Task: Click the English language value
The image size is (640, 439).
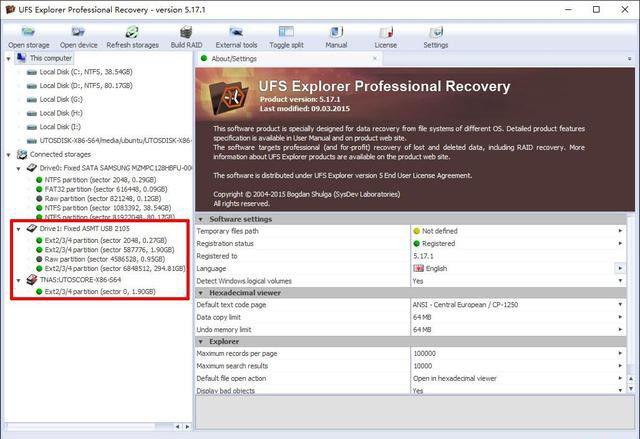Action: [x=431, y=268]
